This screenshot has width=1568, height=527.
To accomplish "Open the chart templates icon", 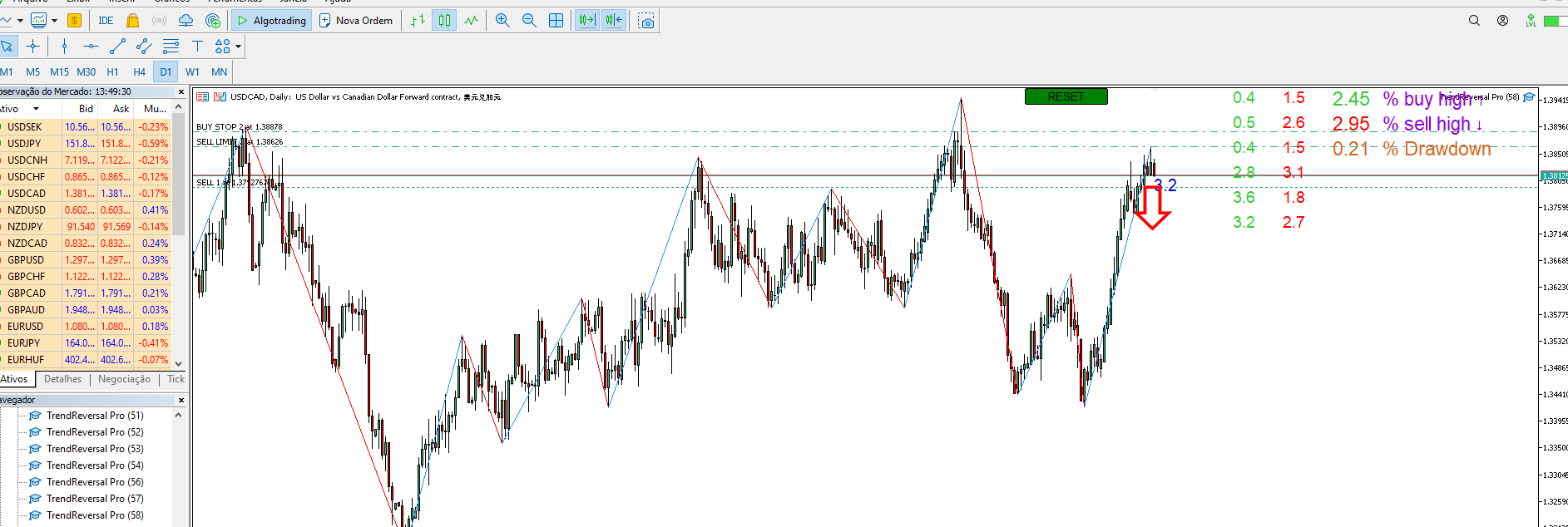I will click(x=38, y=21).
